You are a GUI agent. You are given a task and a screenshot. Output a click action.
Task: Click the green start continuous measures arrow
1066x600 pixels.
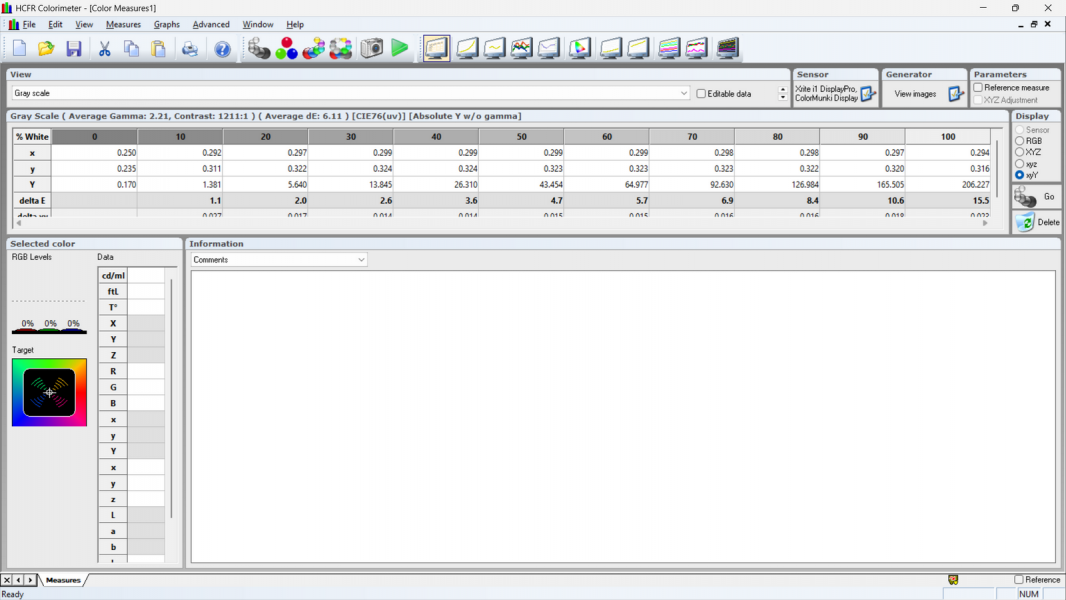pos(400,48)
